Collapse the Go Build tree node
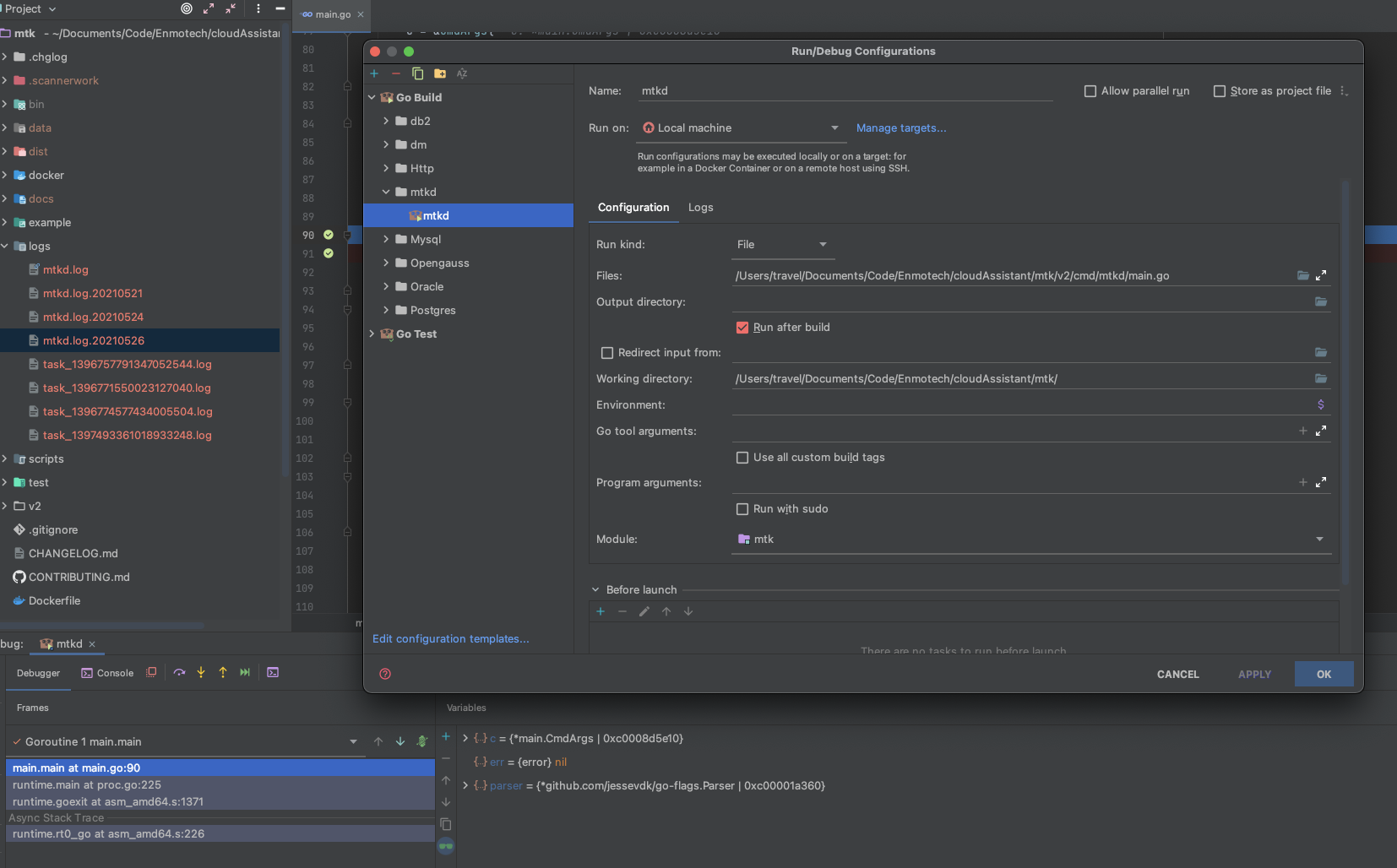Viewport: 1397px width, 868px height. pyautogui.click(x=372, y=97)
